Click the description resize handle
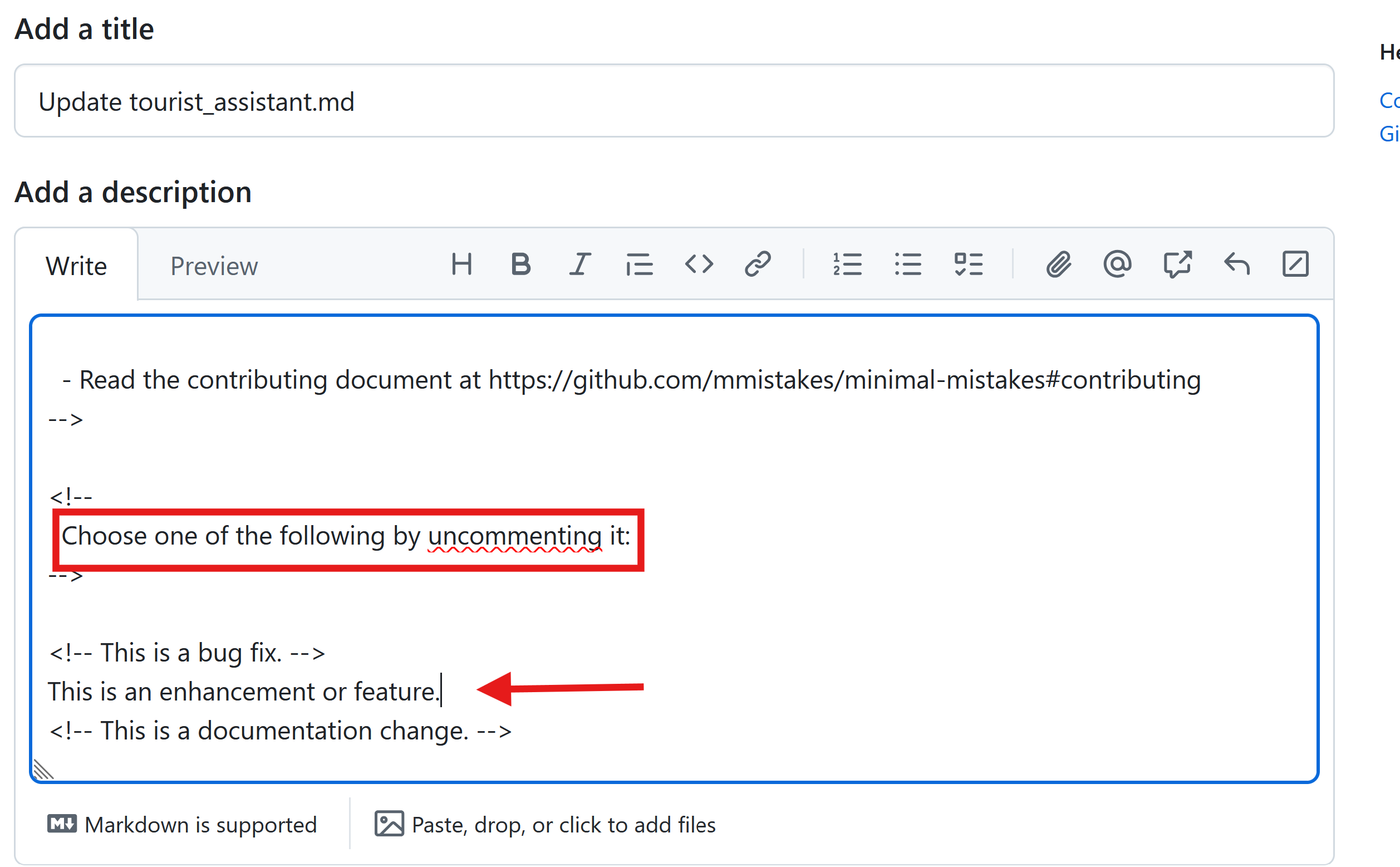 click(43, 770)
